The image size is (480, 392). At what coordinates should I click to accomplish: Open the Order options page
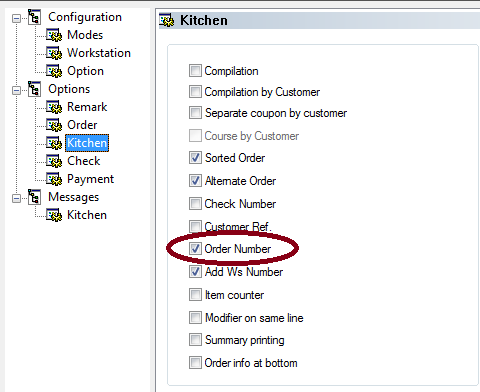82,125
